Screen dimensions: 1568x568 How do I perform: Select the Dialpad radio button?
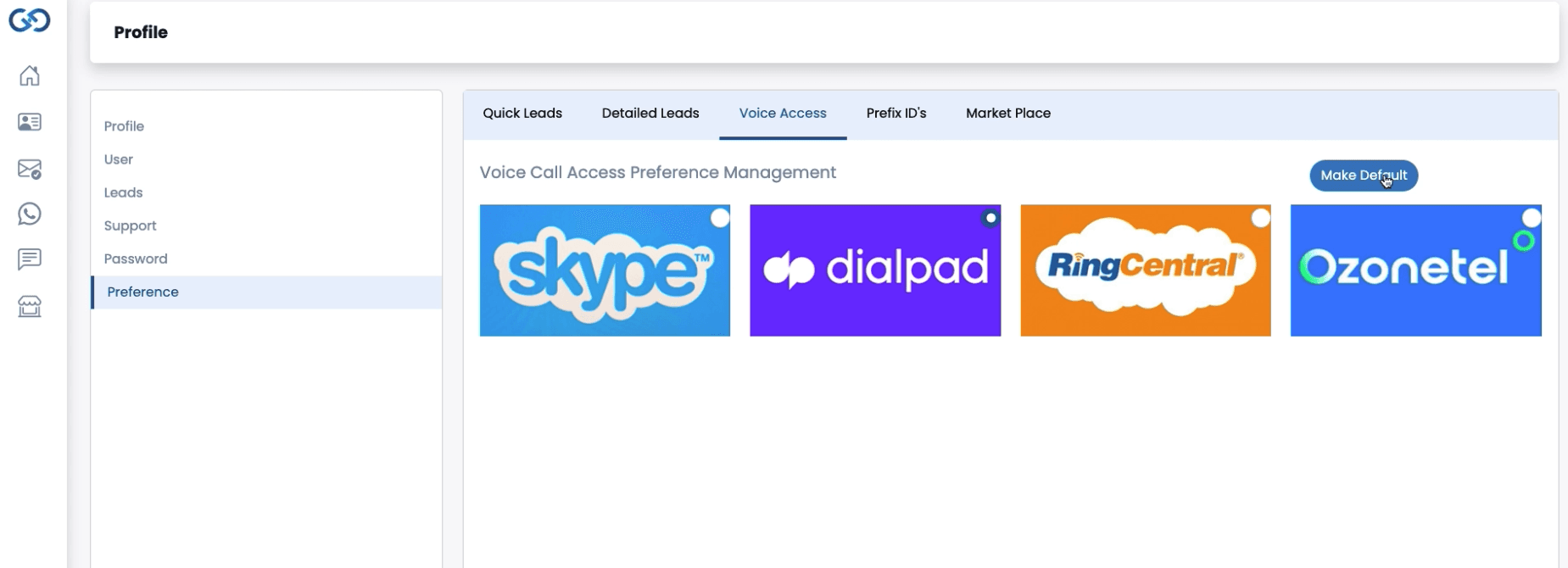coord(990,218)
